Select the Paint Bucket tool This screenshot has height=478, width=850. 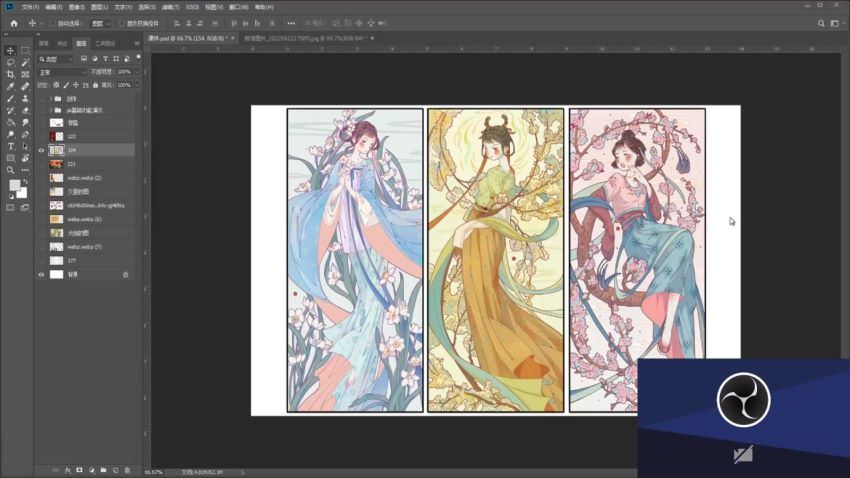[10, 122]
